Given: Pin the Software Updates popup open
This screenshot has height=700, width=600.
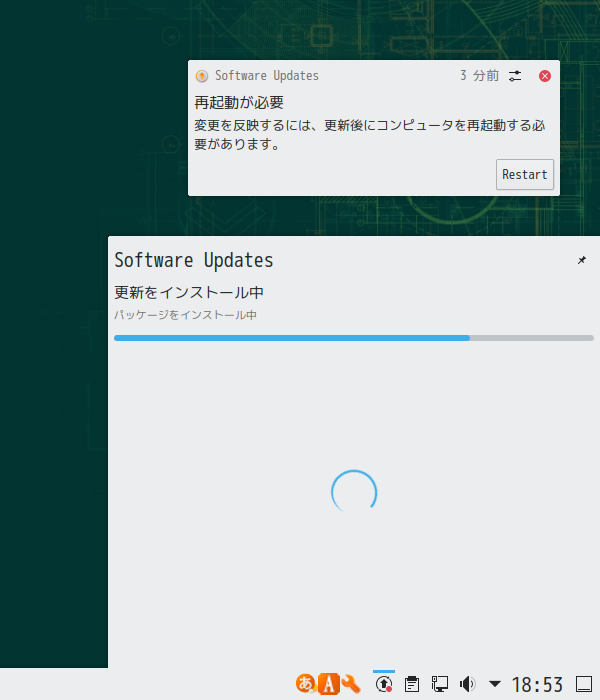Looking at the screenshot, I should [582, 260].
